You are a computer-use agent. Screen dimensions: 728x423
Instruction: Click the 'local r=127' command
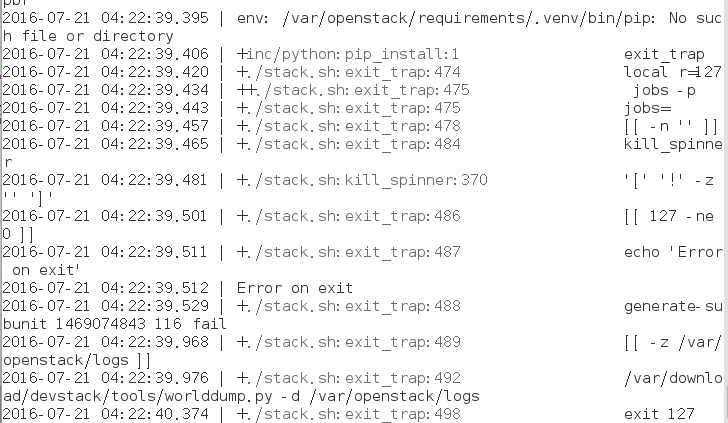pos(671,72)
